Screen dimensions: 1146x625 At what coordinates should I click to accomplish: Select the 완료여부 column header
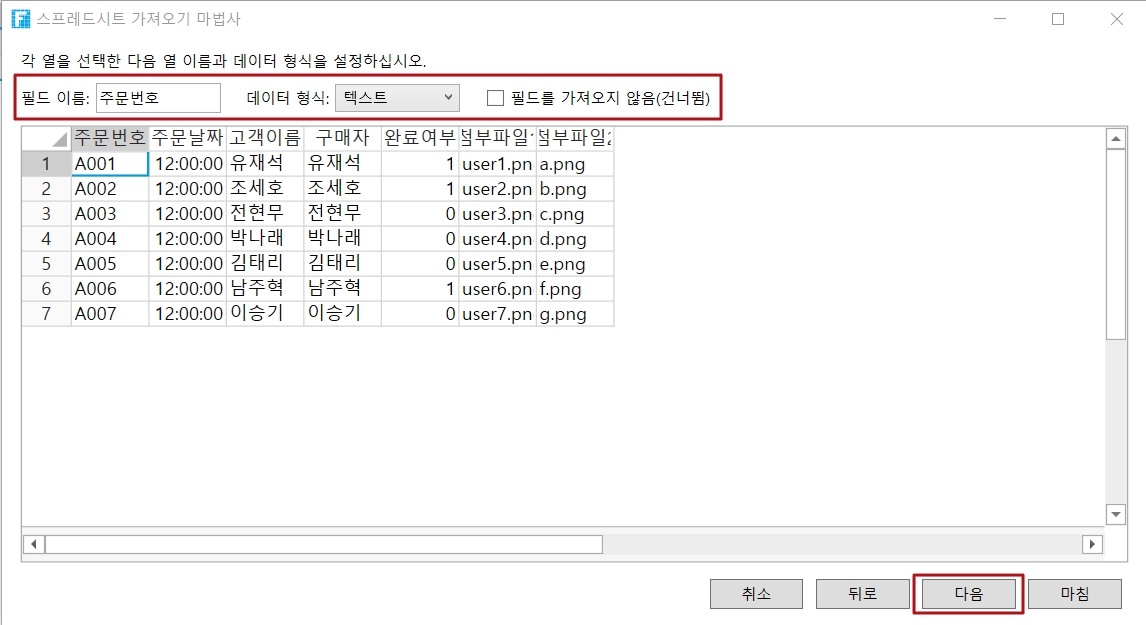pyautogui.click(x=420, y=138)
